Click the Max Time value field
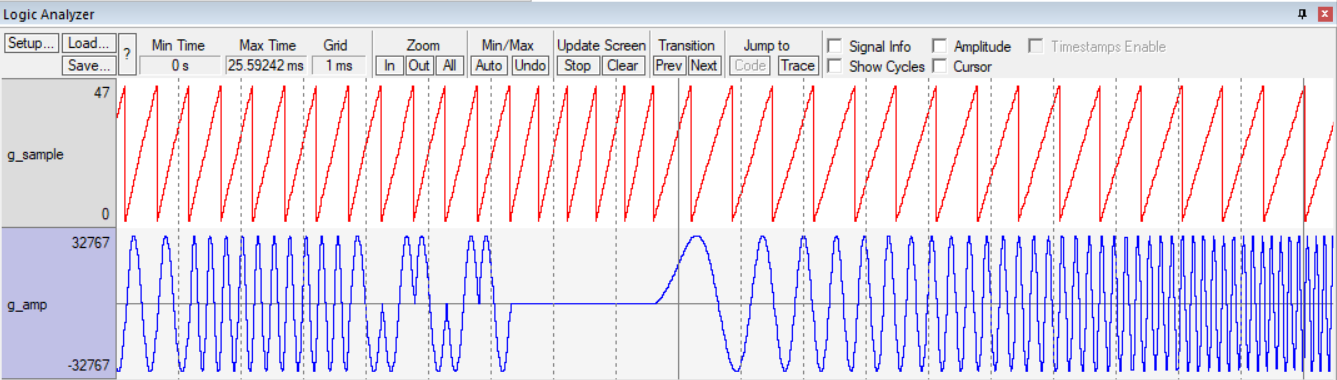The width and height of the screenshot is (1337, 380). [266, 66]
